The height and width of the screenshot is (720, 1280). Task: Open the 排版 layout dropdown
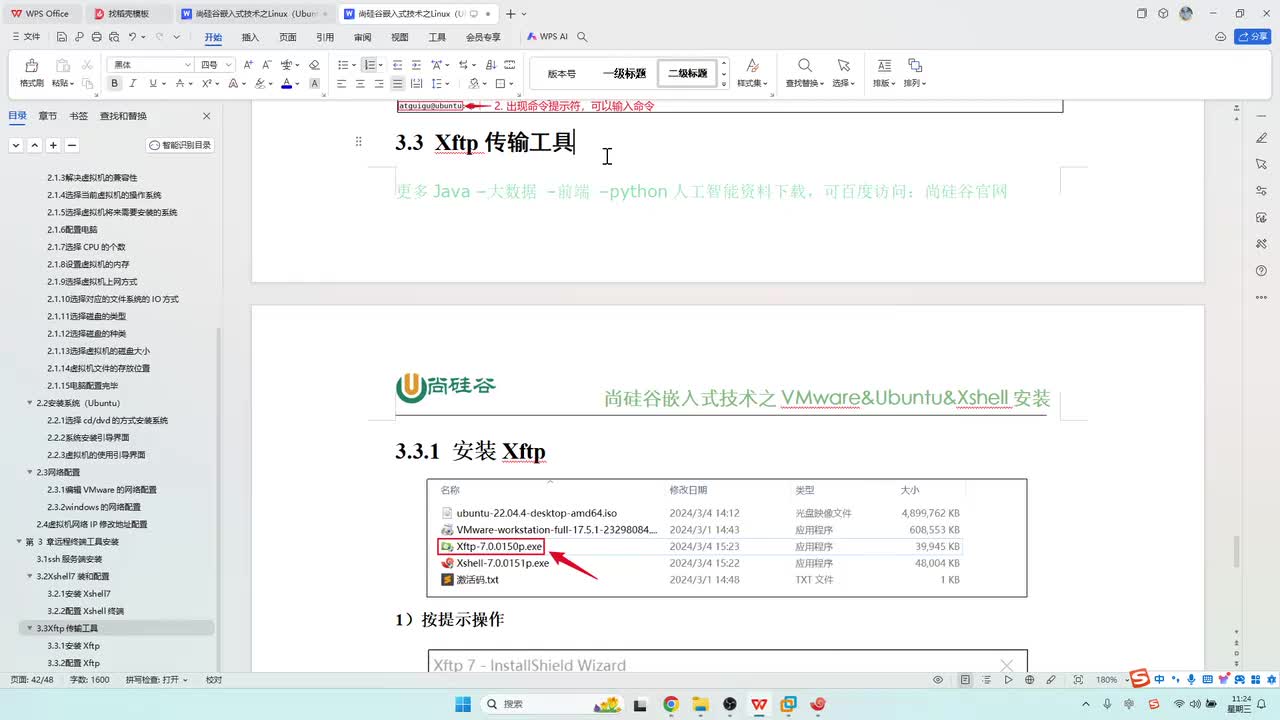click(x=883, y=83)
